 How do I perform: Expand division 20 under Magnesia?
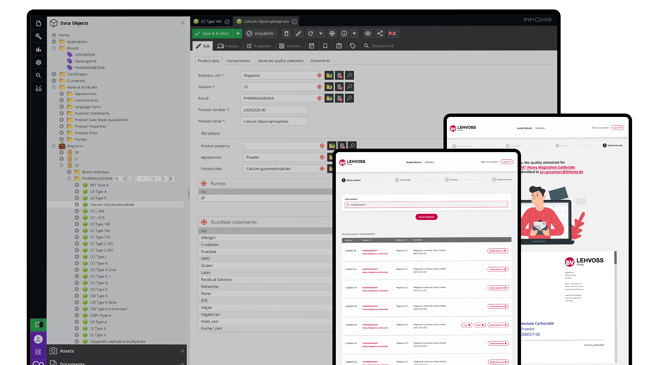[x=61, y=153]
